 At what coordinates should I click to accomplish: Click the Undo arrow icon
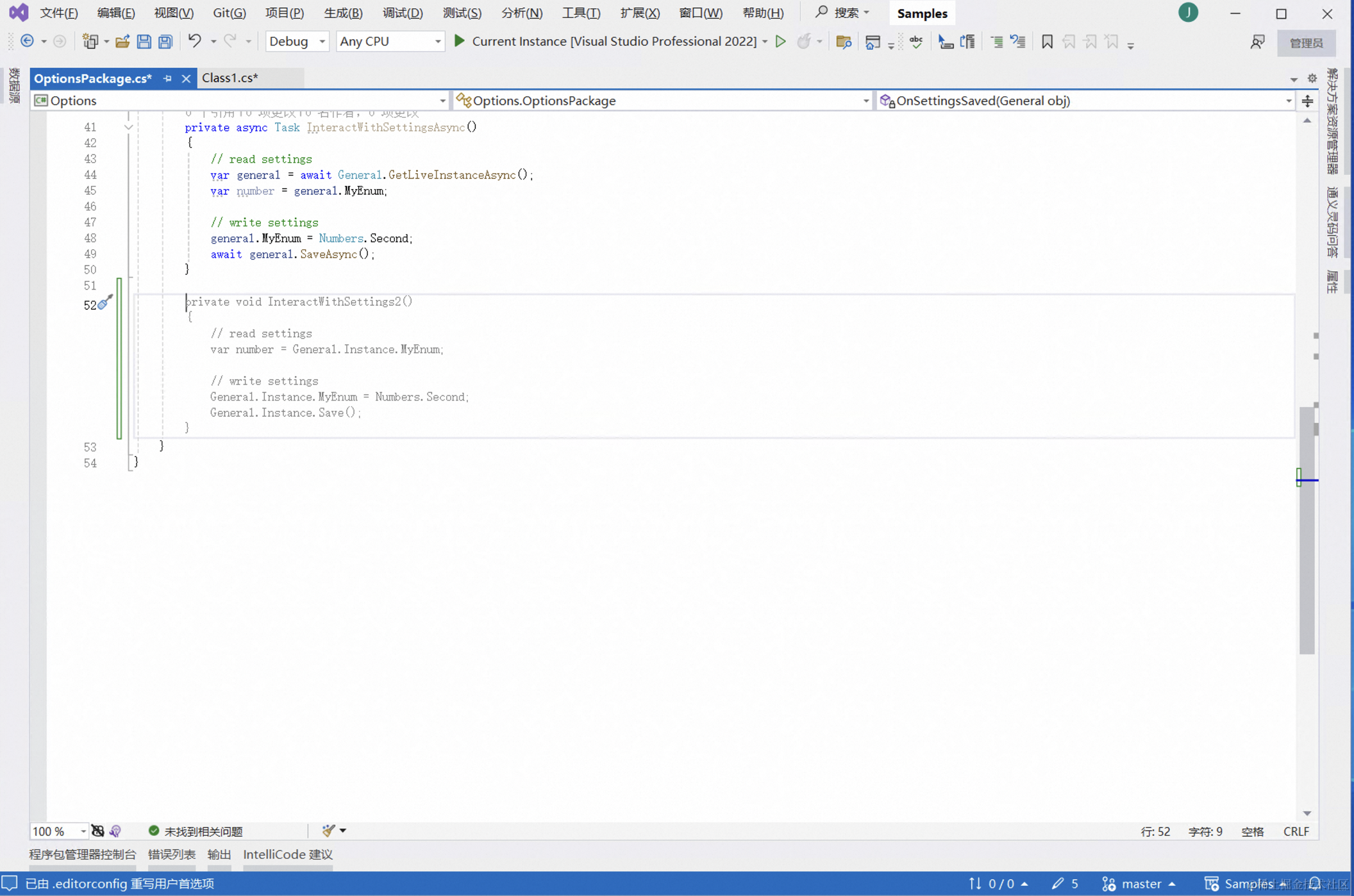click(194, 41)
